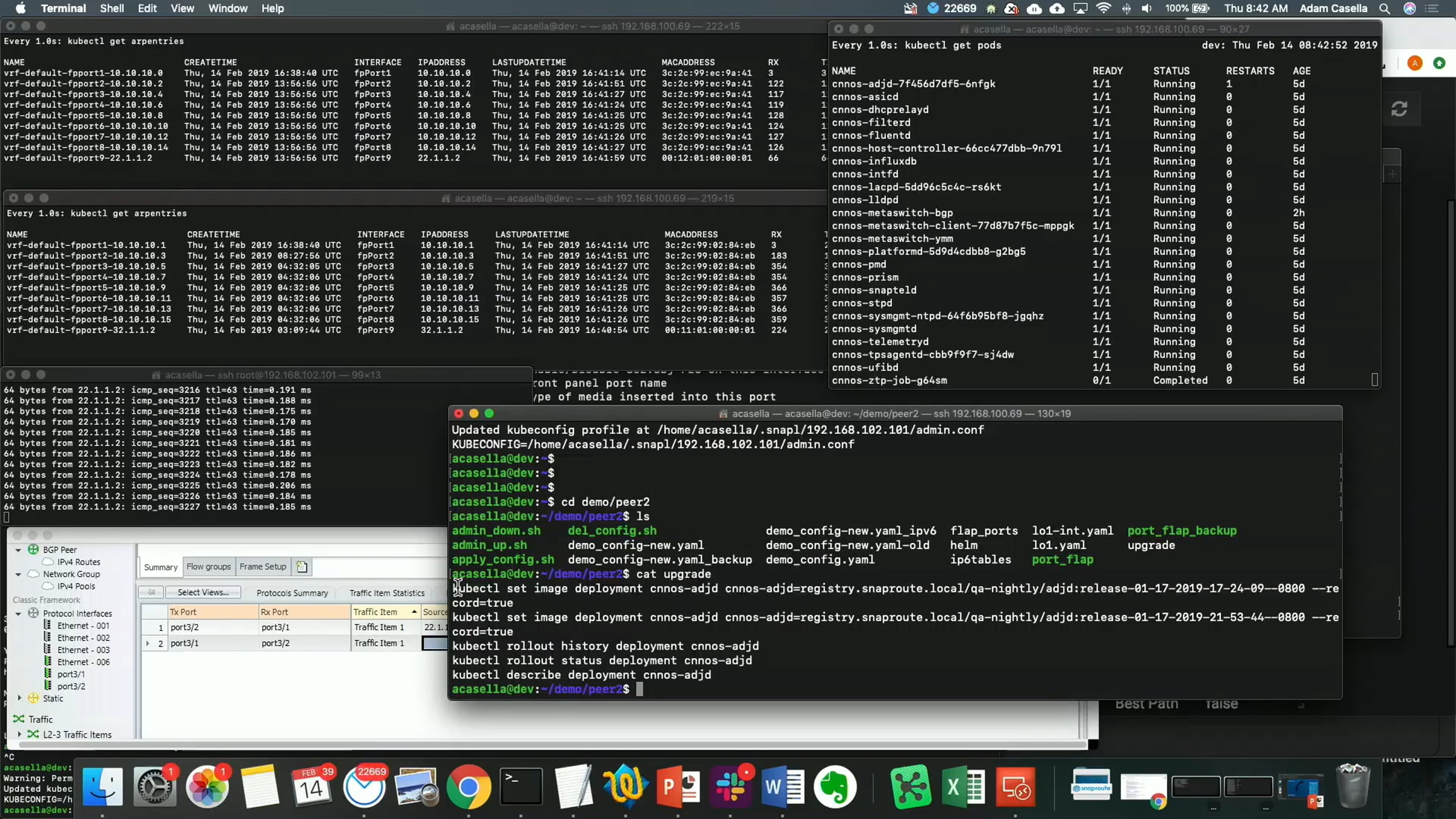The width and height of the screenshot is (1456, 819).
Task: Open the Traffic Item Statistics tab
Action: click(386, 593)
